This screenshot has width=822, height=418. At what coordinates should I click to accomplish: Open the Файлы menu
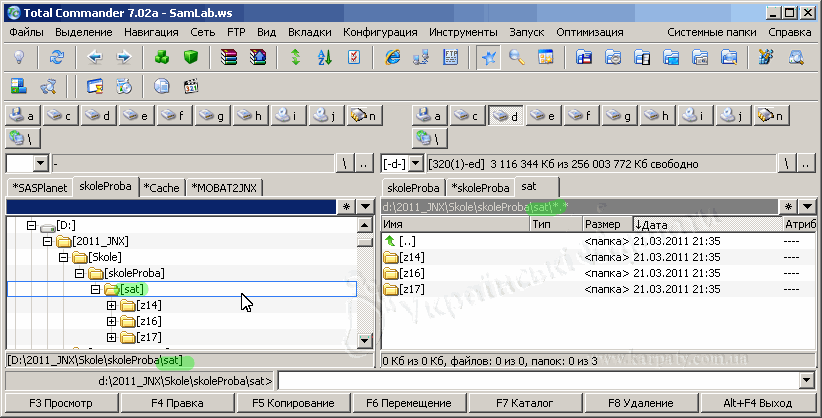[26, 33]
